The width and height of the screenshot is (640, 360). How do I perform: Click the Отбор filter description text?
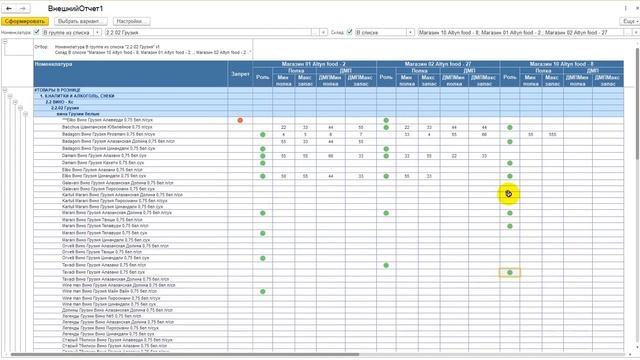[153, 50]
